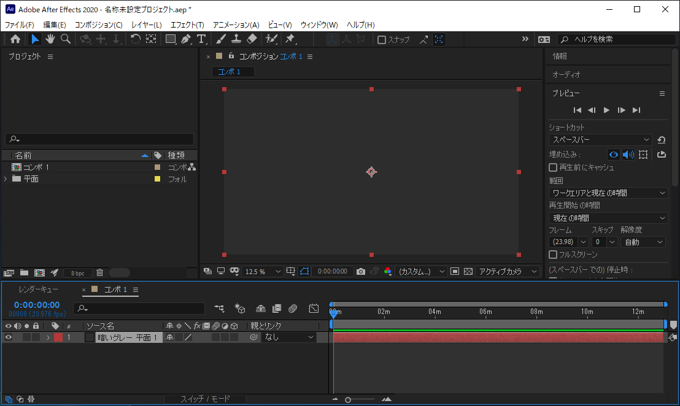Image resolution: width=680 pixels, height=406 pixels.
Task: Open the 現在の時間 play-from dropdown
Action: point(608,218)
